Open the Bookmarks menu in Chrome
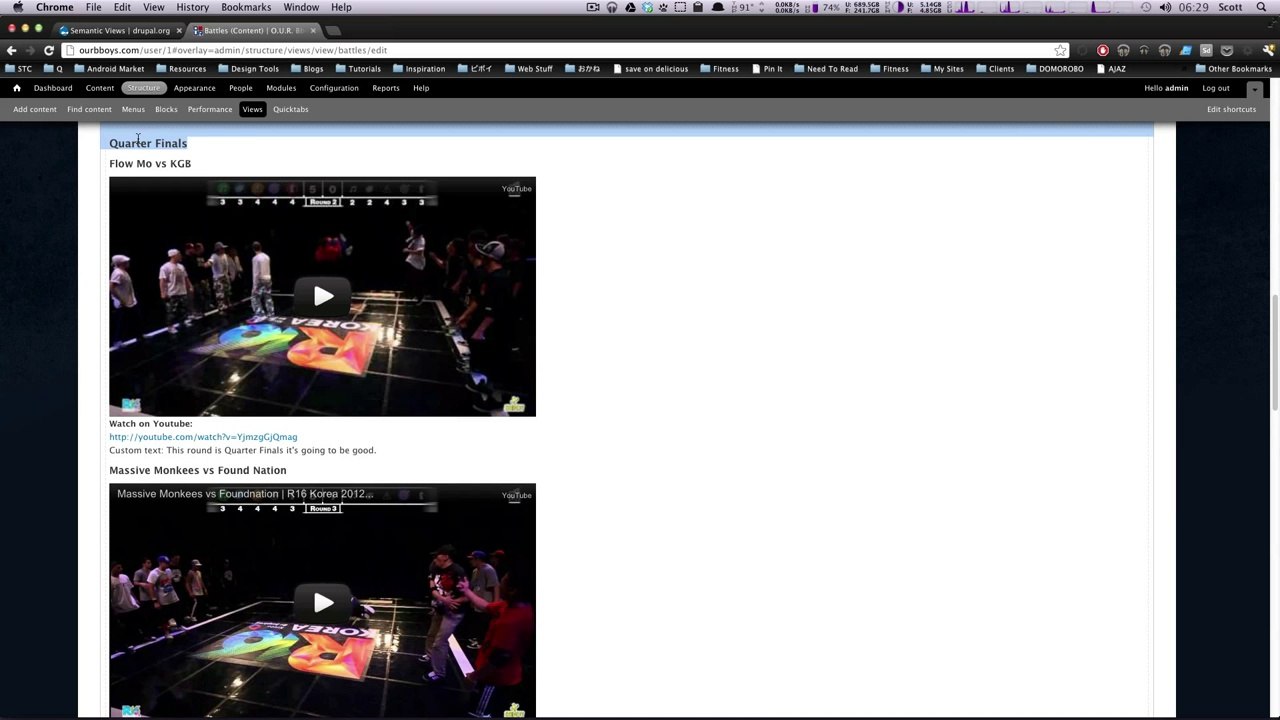 click(x=246, y=7)
